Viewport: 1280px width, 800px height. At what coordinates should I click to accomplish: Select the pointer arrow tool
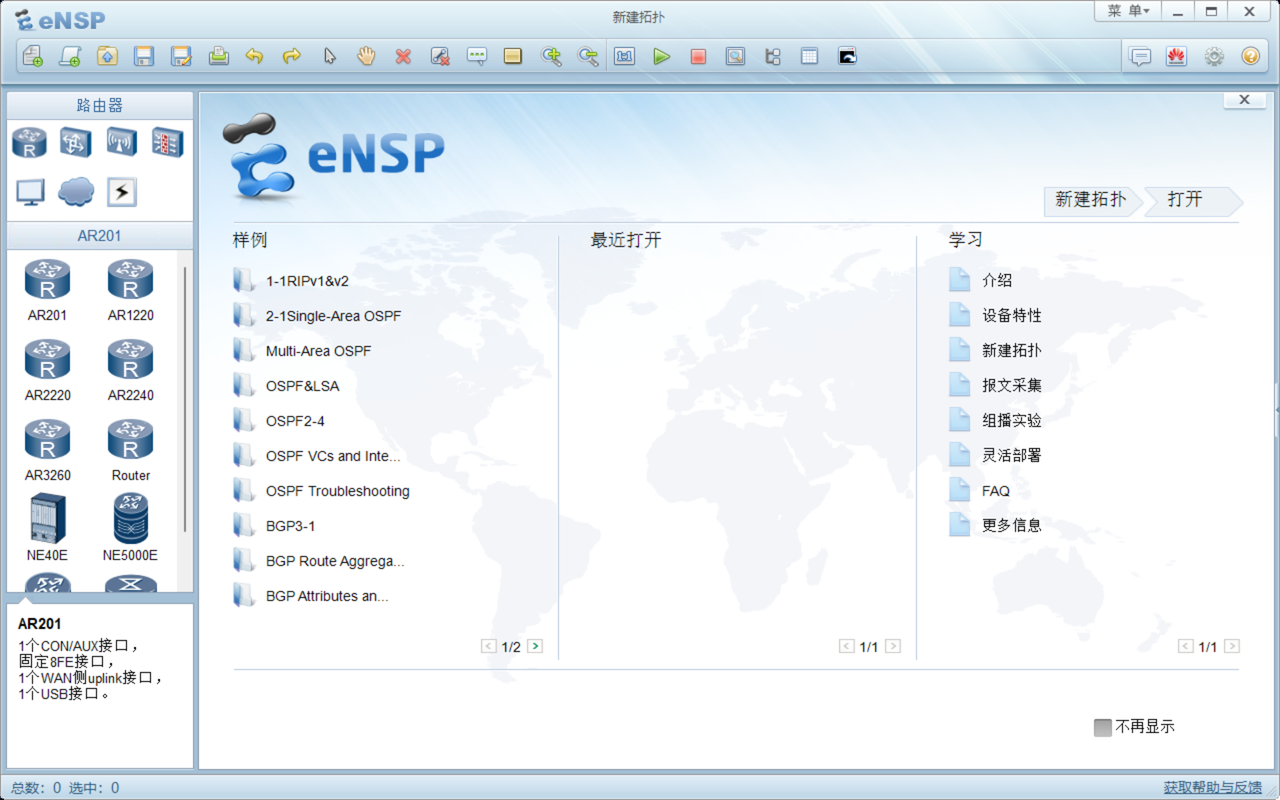[x=329, y=56]
